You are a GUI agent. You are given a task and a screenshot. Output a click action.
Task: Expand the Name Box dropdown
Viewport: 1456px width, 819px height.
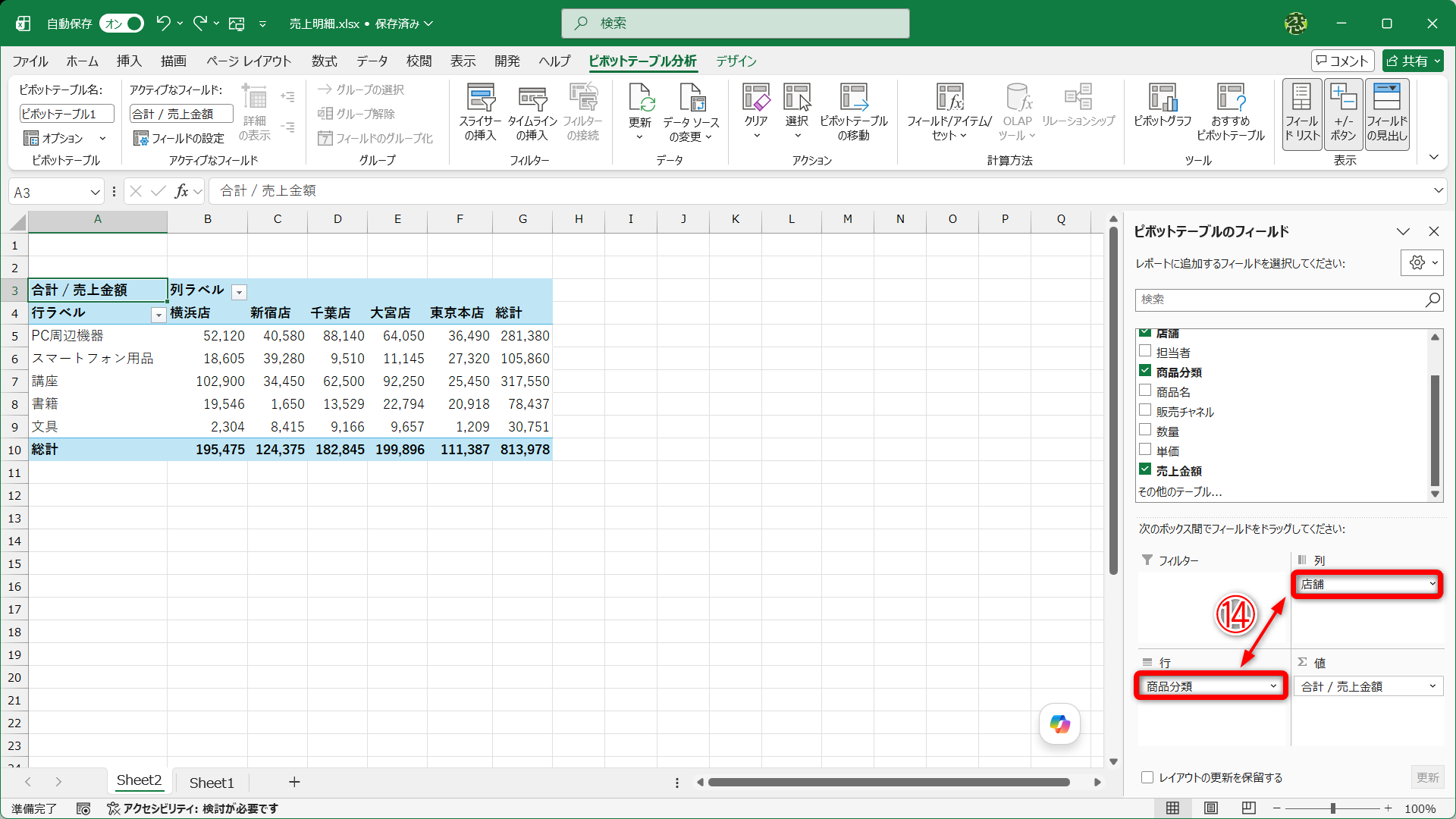(96, 193)
